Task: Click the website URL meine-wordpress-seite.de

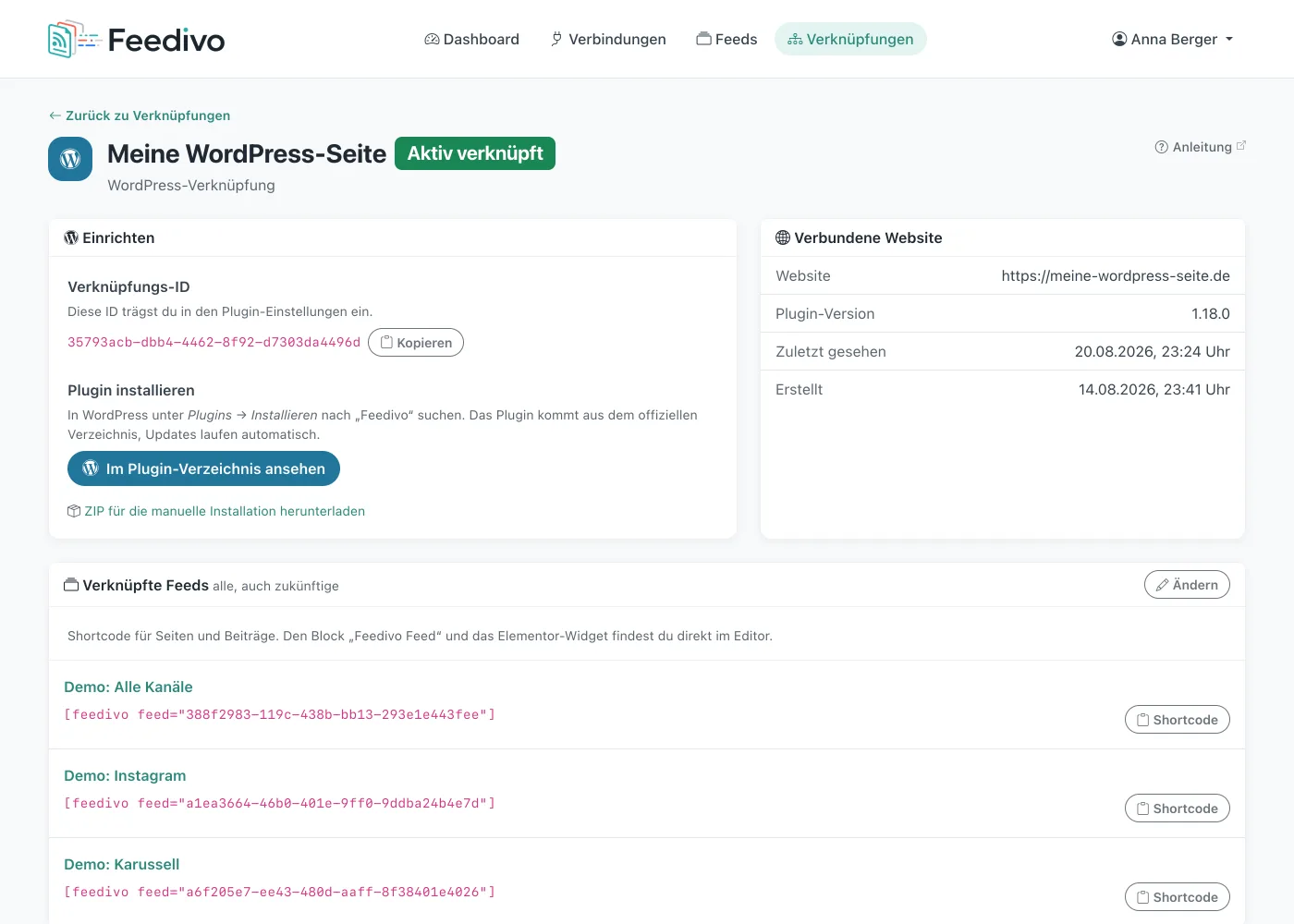Action: coord(1116,275)
